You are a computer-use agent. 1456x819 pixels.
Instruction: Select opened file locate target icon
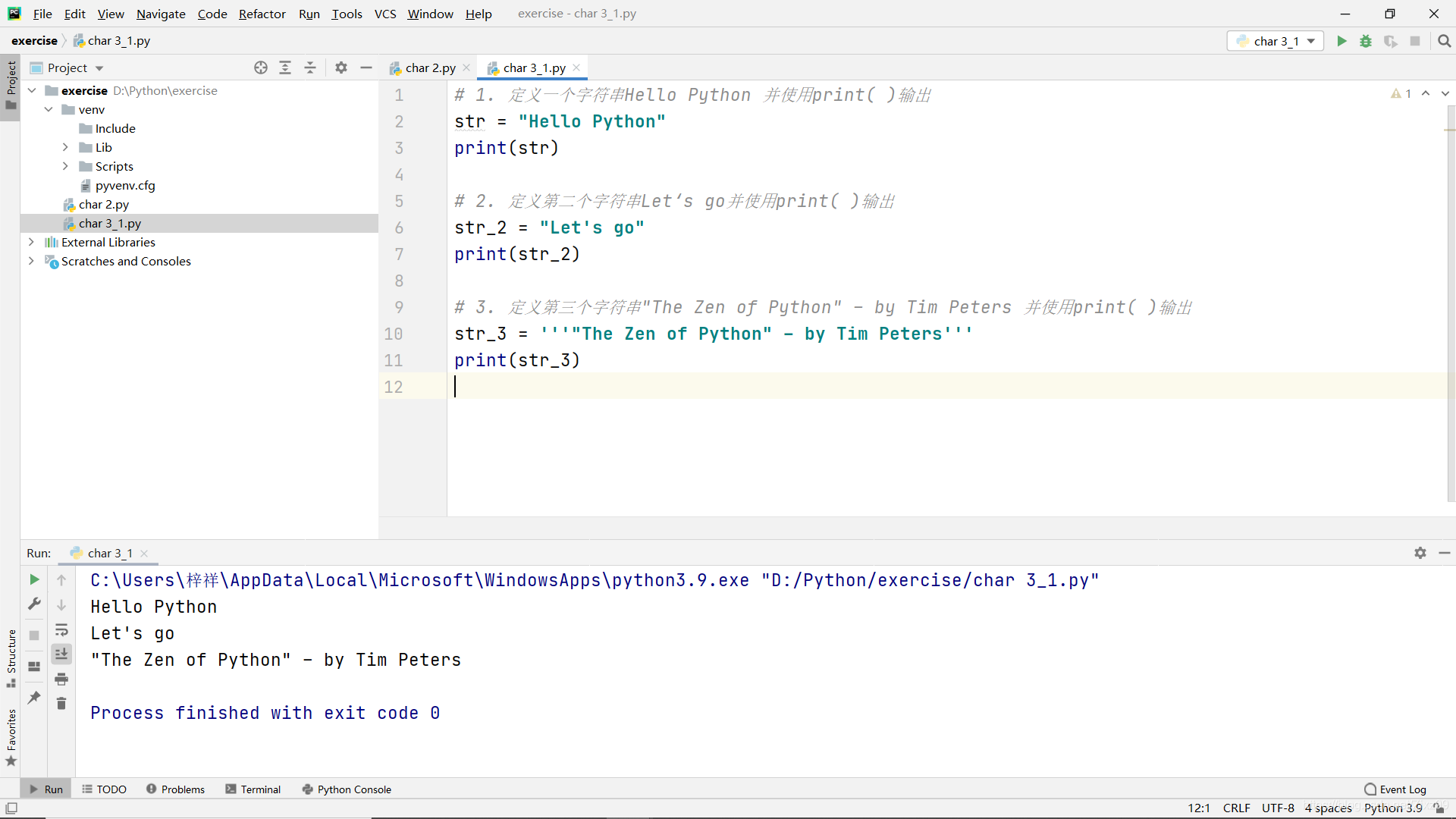point(261,67)
